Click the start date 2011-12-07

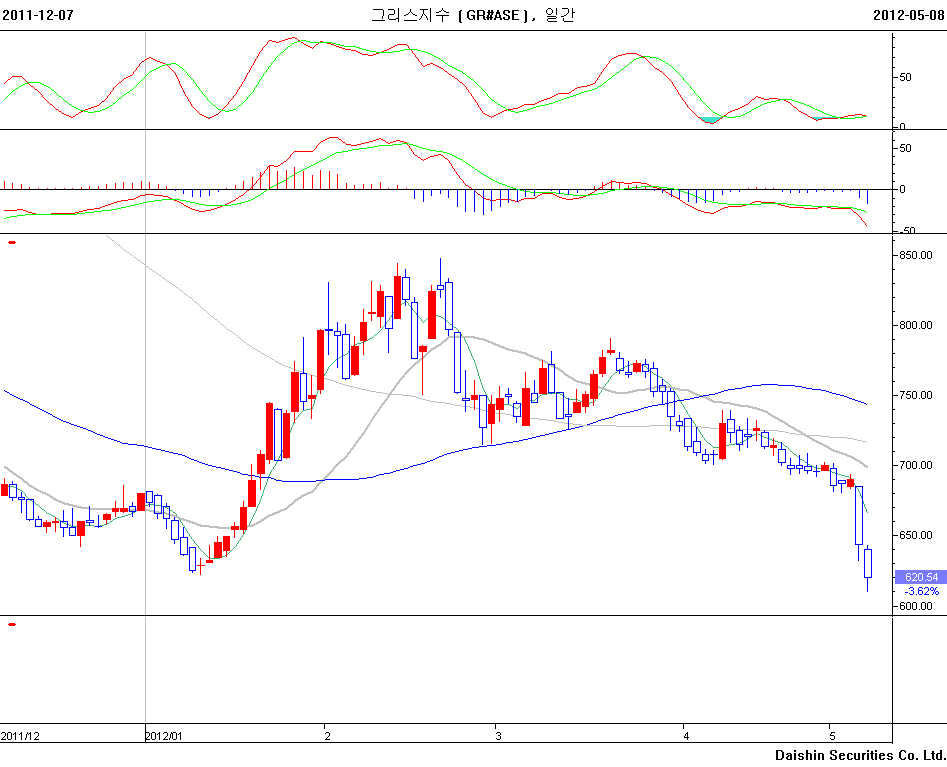[38, 15]
